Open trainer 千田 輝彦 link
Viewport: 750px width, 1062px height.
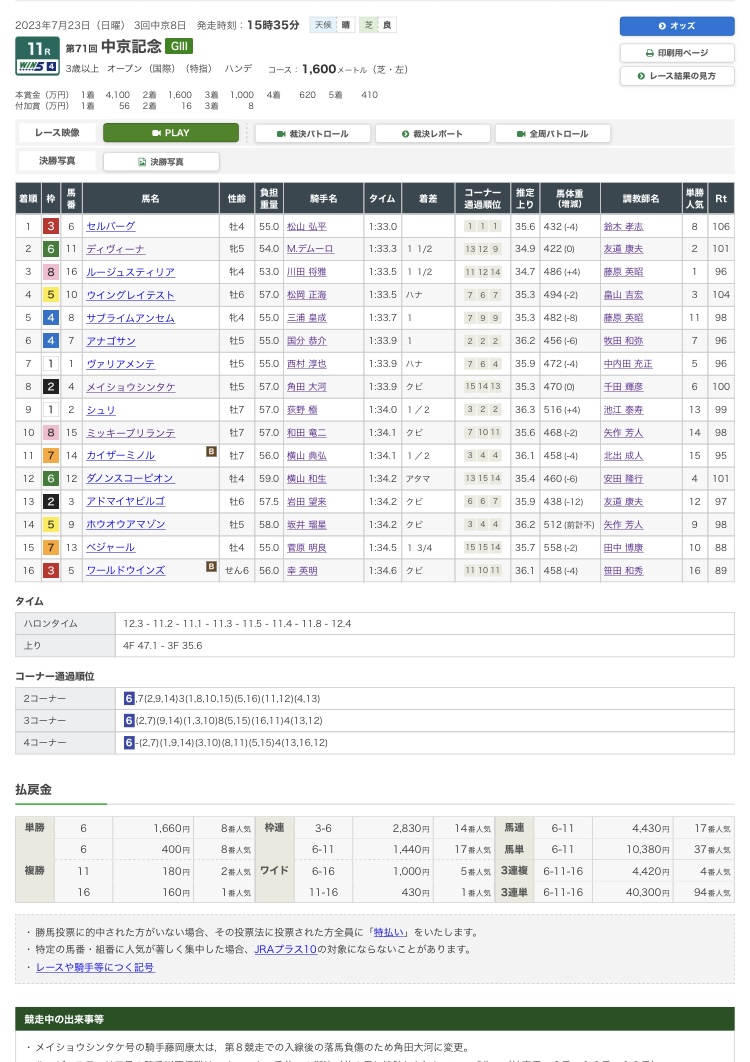click(x=623, y=387)
